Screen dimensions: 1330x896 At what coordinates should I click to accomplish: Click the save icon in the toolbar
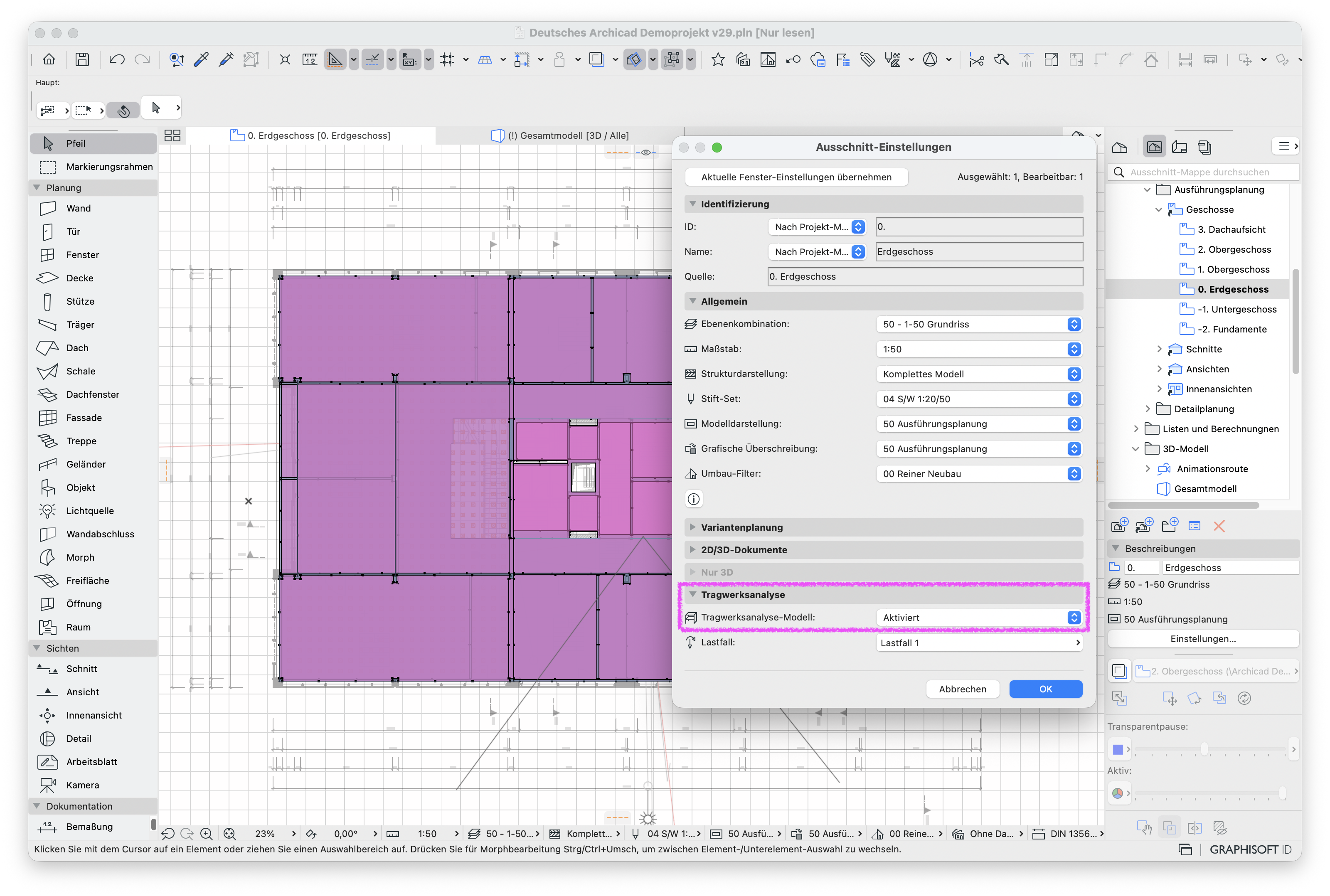point(82,59)
